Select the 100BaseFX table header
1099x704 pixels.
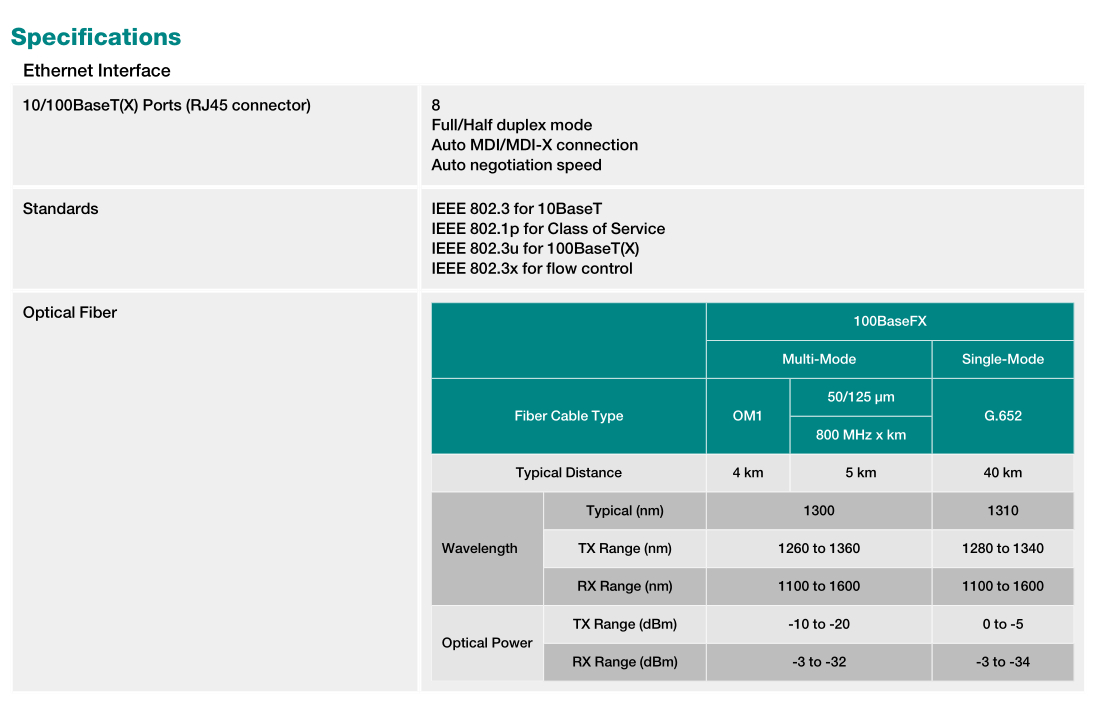889,321
